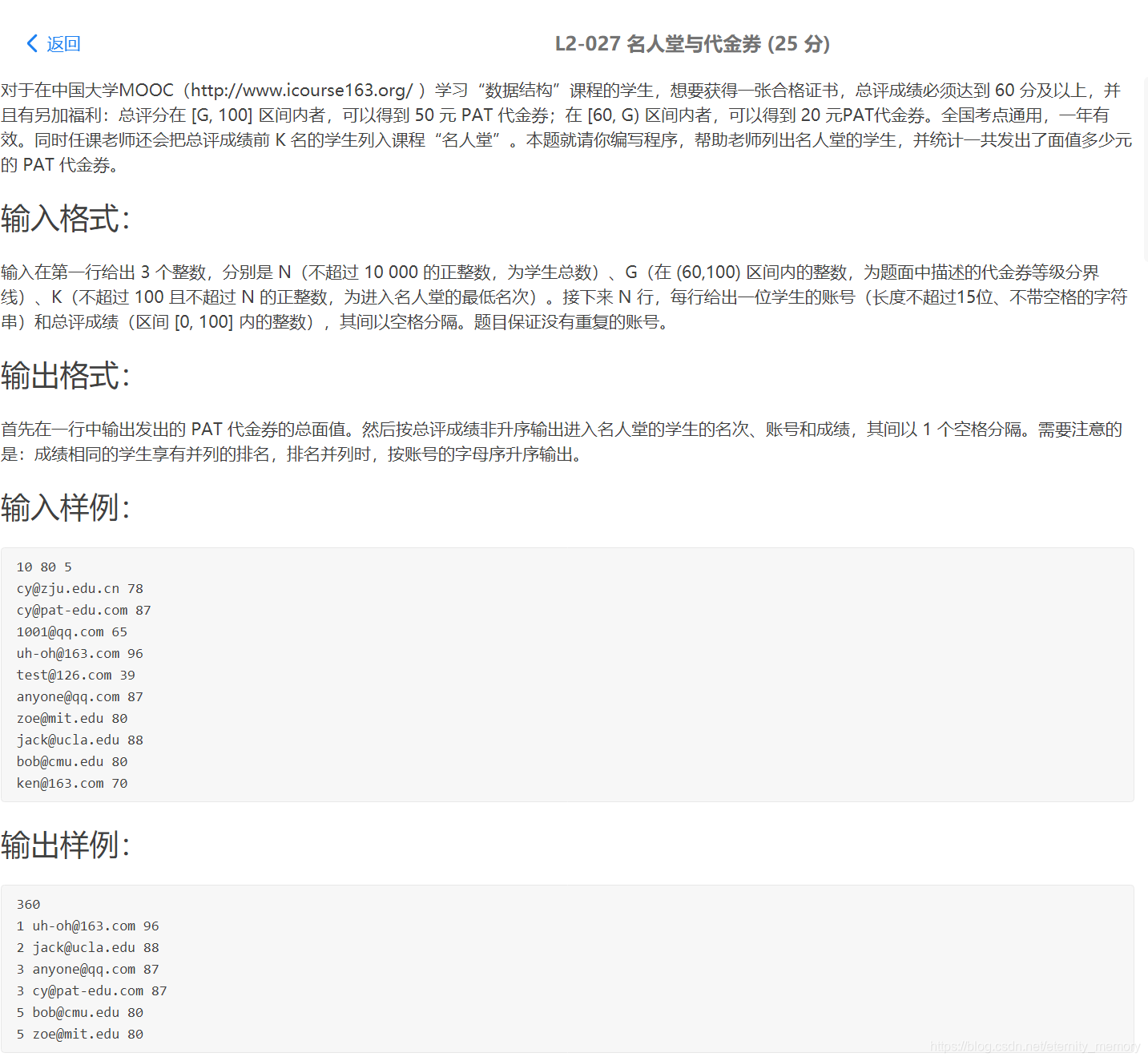Viewport: 1148px width, 1061px height.
Task: Click the paragraph starting 输入在第一行给出
Action: click(x=565, y=297)
